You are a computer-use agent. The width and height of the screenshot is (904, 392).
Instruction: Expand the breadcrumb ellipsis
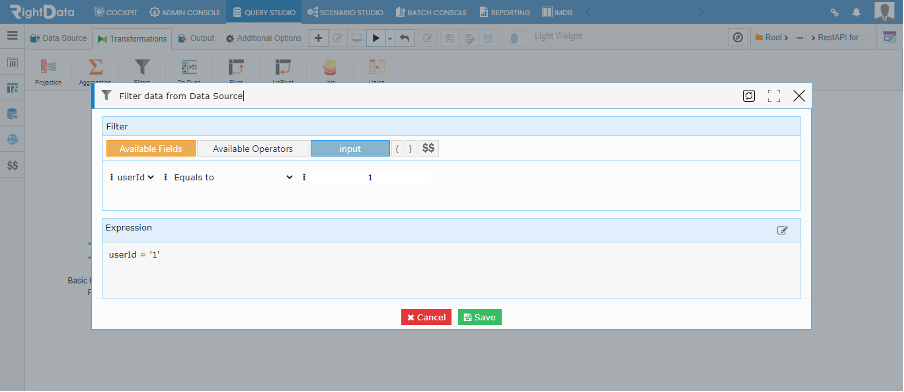[x=800, y=37]
